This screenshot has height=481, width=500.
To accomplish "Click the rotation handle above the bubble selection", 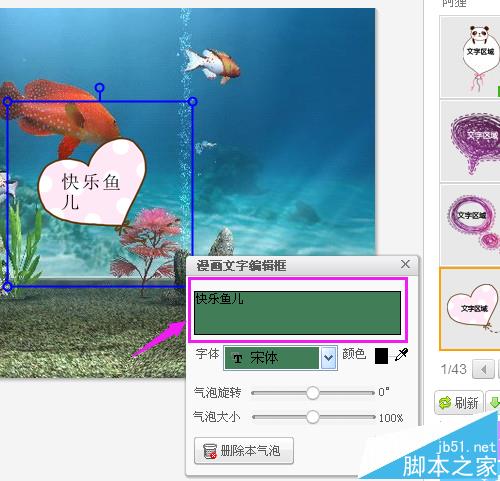I will tap(99, 88).
